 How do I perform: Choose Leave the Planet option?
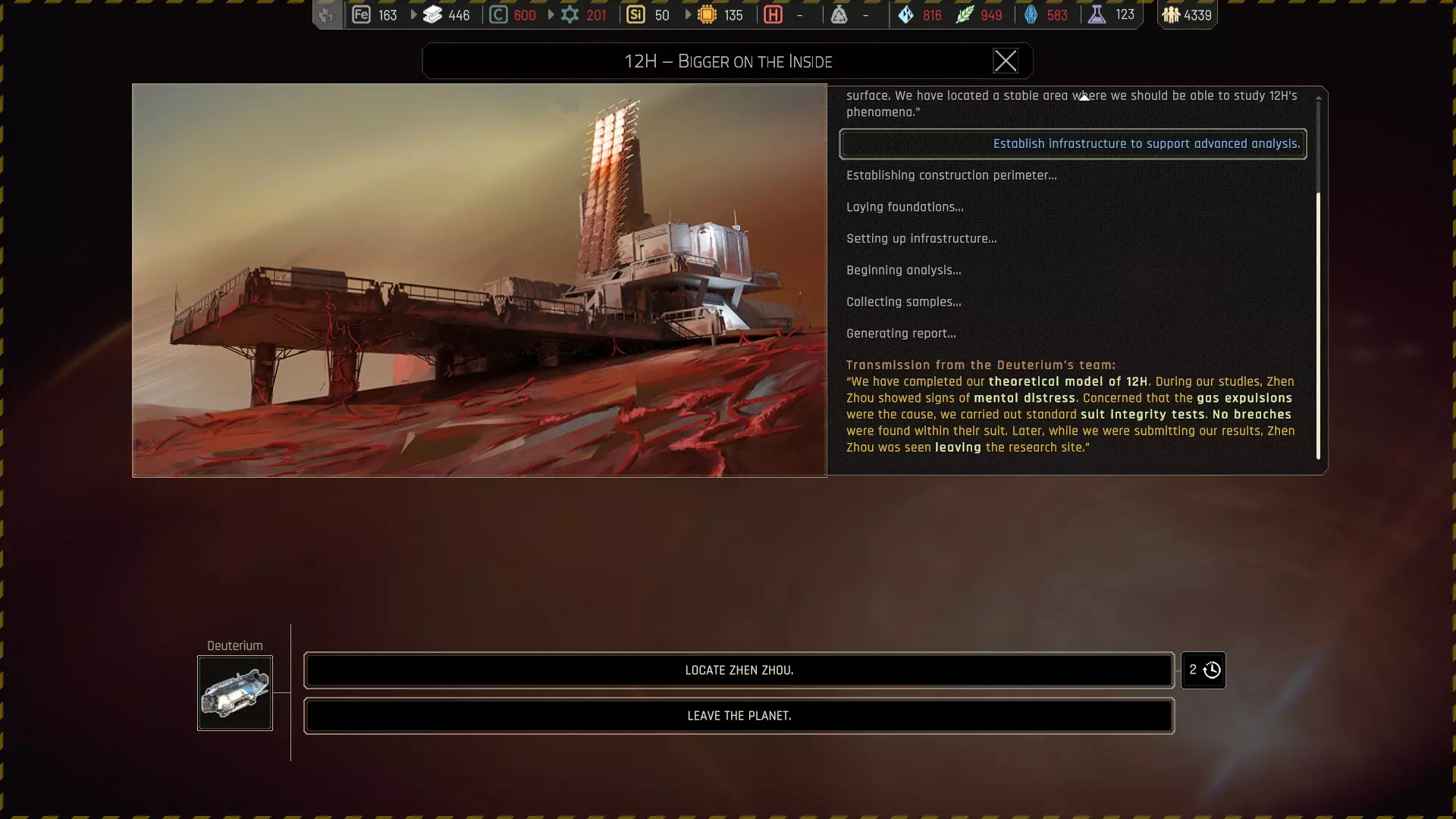tap(739, 716)
